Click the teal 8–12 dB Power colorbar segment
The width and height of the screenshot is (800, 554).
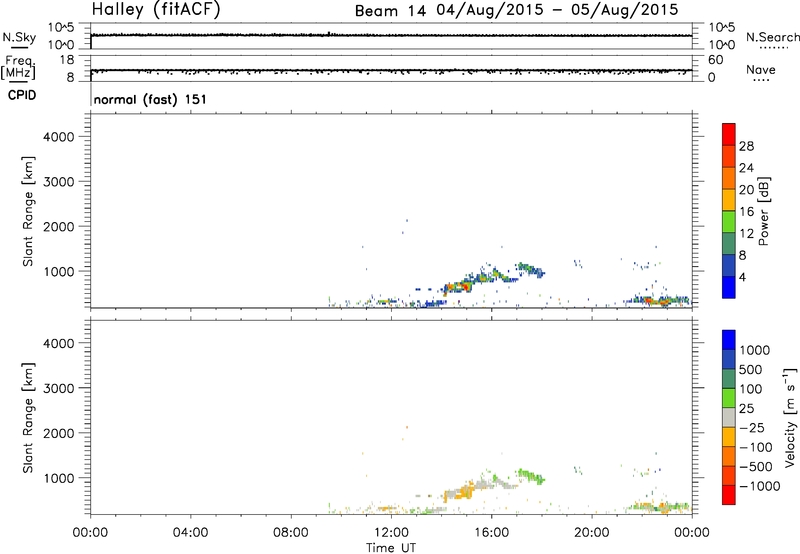[729, 243]
